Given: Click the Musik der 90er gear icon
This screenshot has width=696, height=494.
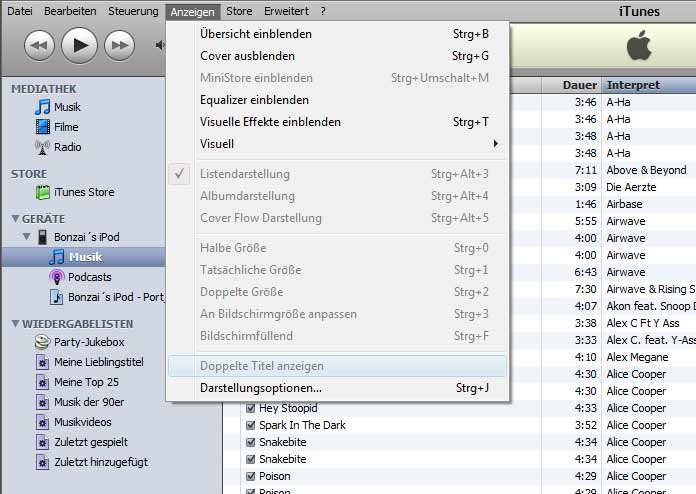Looking at the screenshot, I should [43, 402].
